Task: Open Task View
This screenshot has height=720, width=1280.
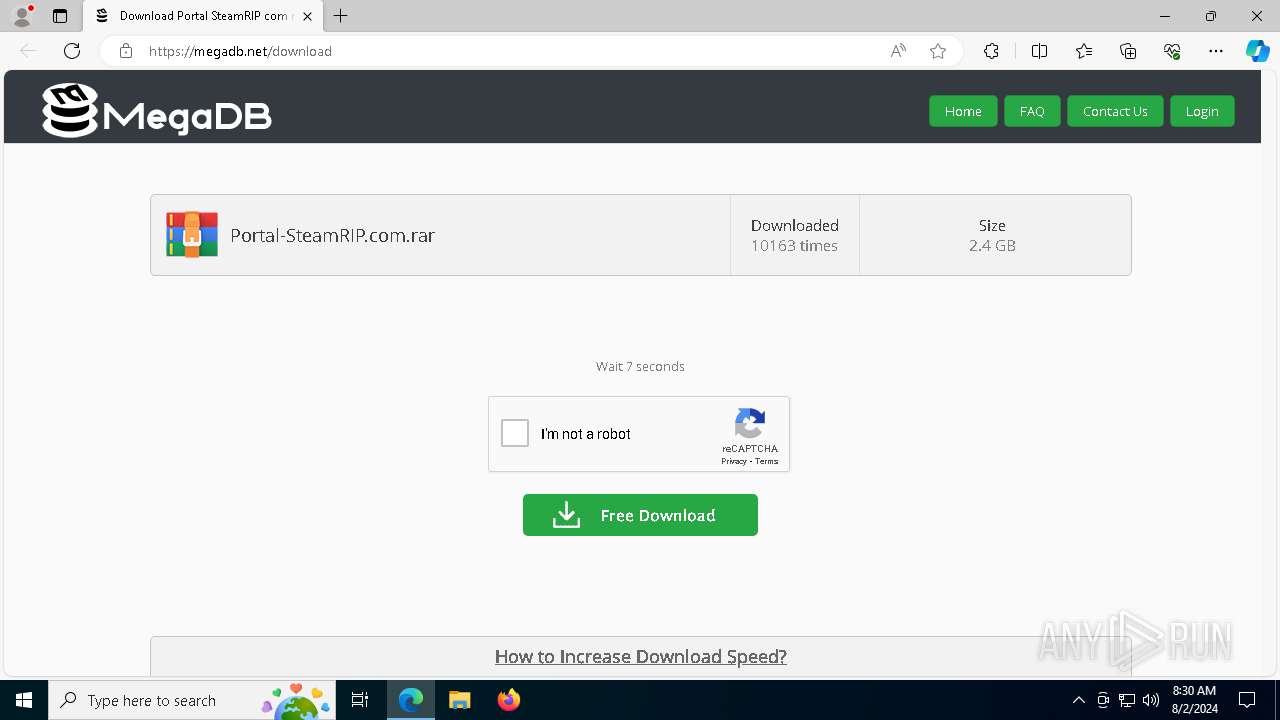Action: [x=361, y=700]
